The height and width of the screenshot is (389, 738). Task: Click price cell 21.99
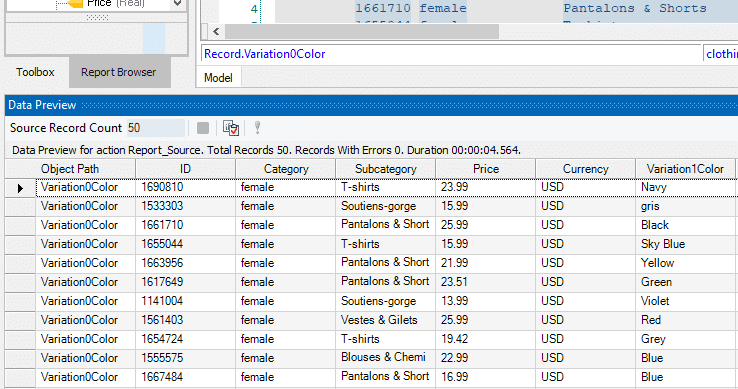click(x=486, y=263)
